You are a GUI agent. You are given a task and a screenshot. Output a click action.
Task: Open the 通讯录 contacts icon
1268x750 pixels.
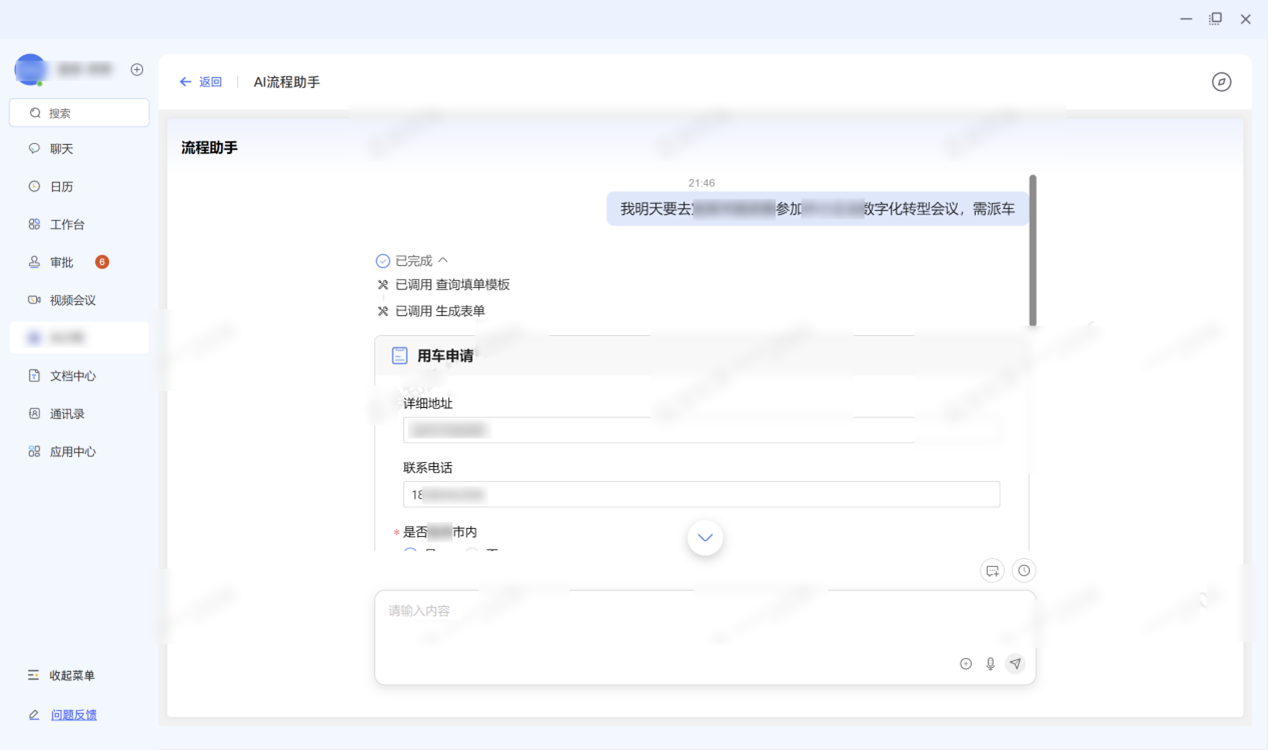click(x=35, y=413)
